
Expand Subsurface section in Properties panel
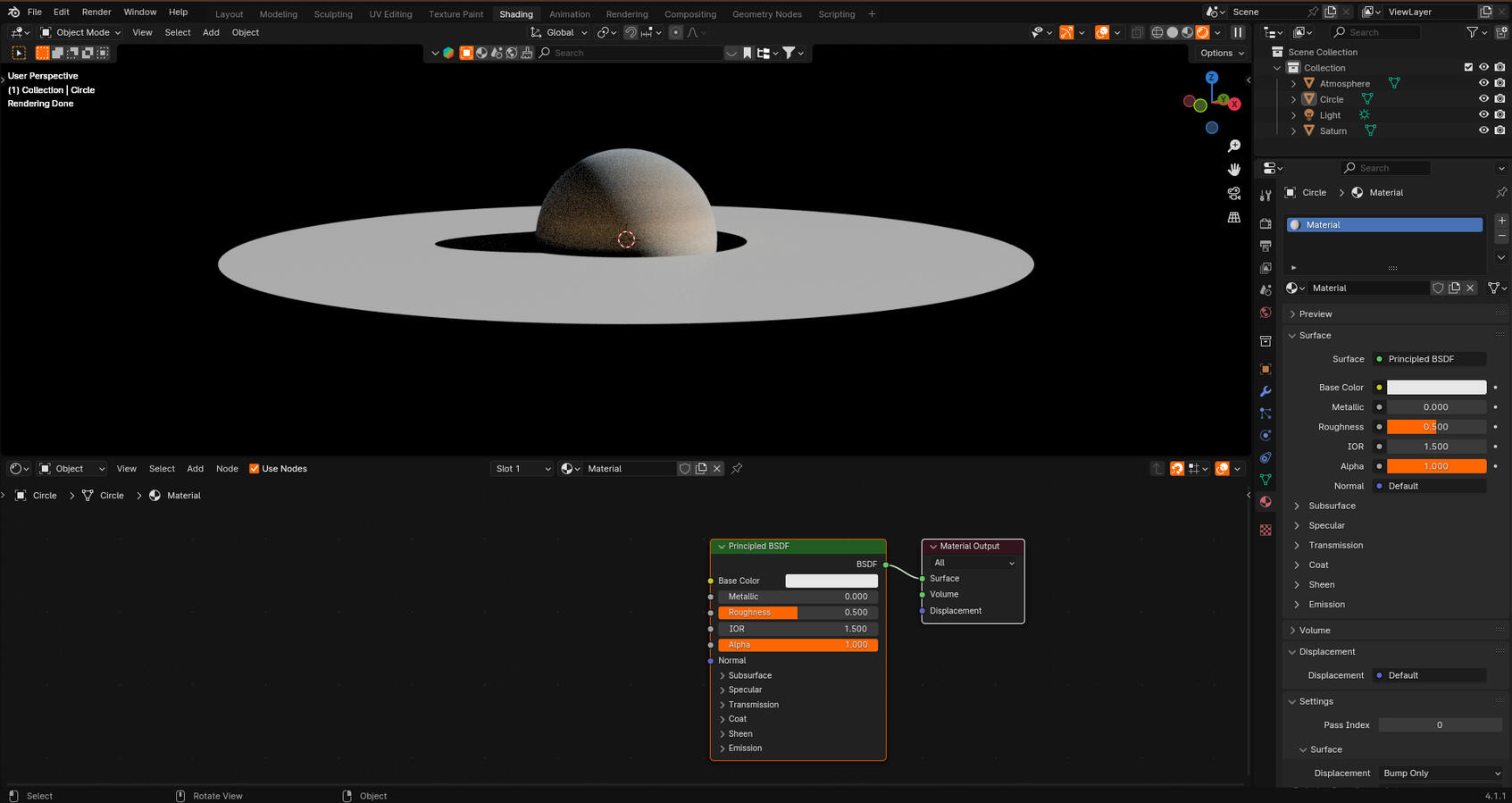pyautogui.click(x=1331, y=506)
